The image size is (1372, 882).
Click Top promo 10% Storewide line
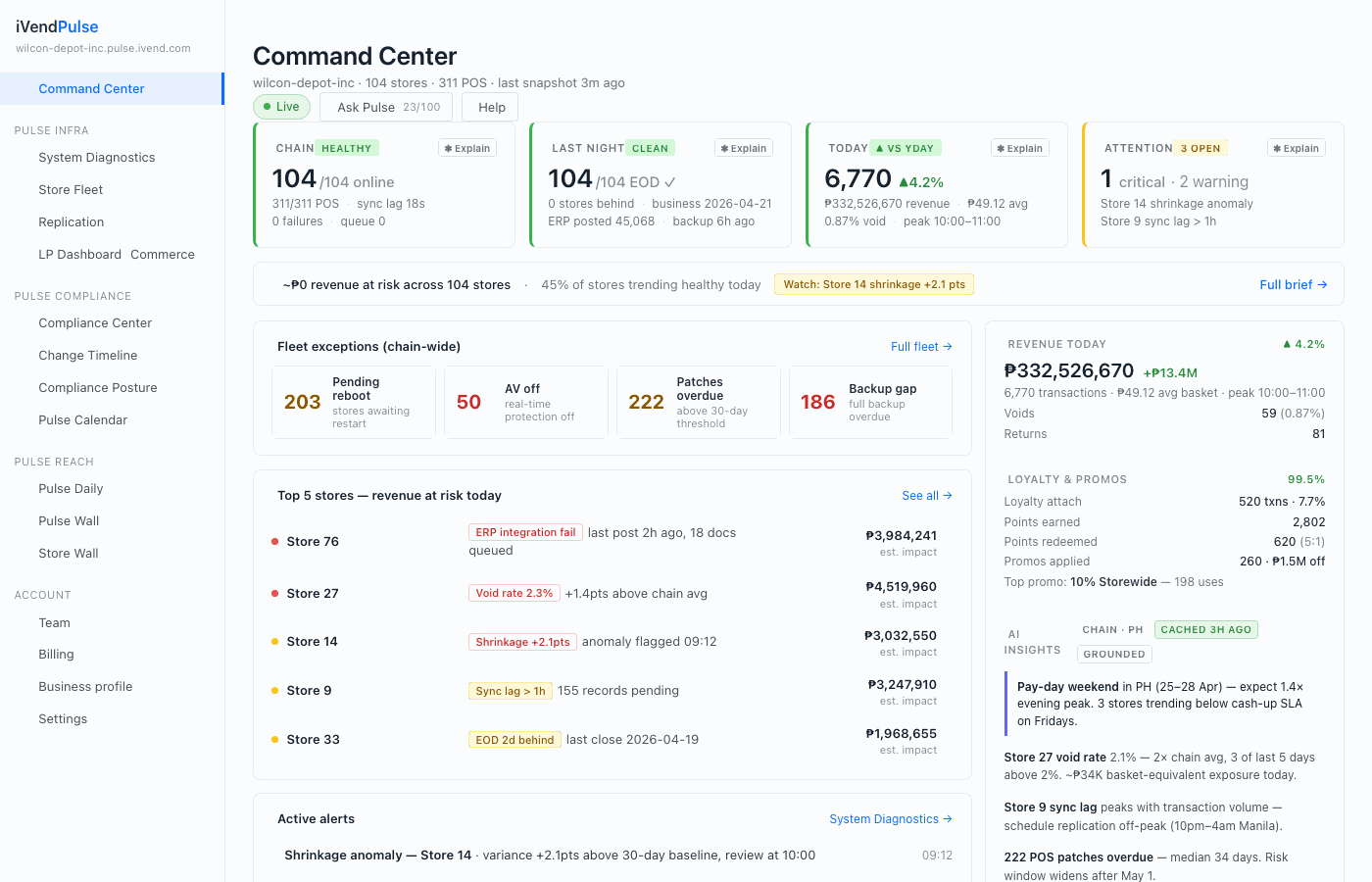(1113, 581)
